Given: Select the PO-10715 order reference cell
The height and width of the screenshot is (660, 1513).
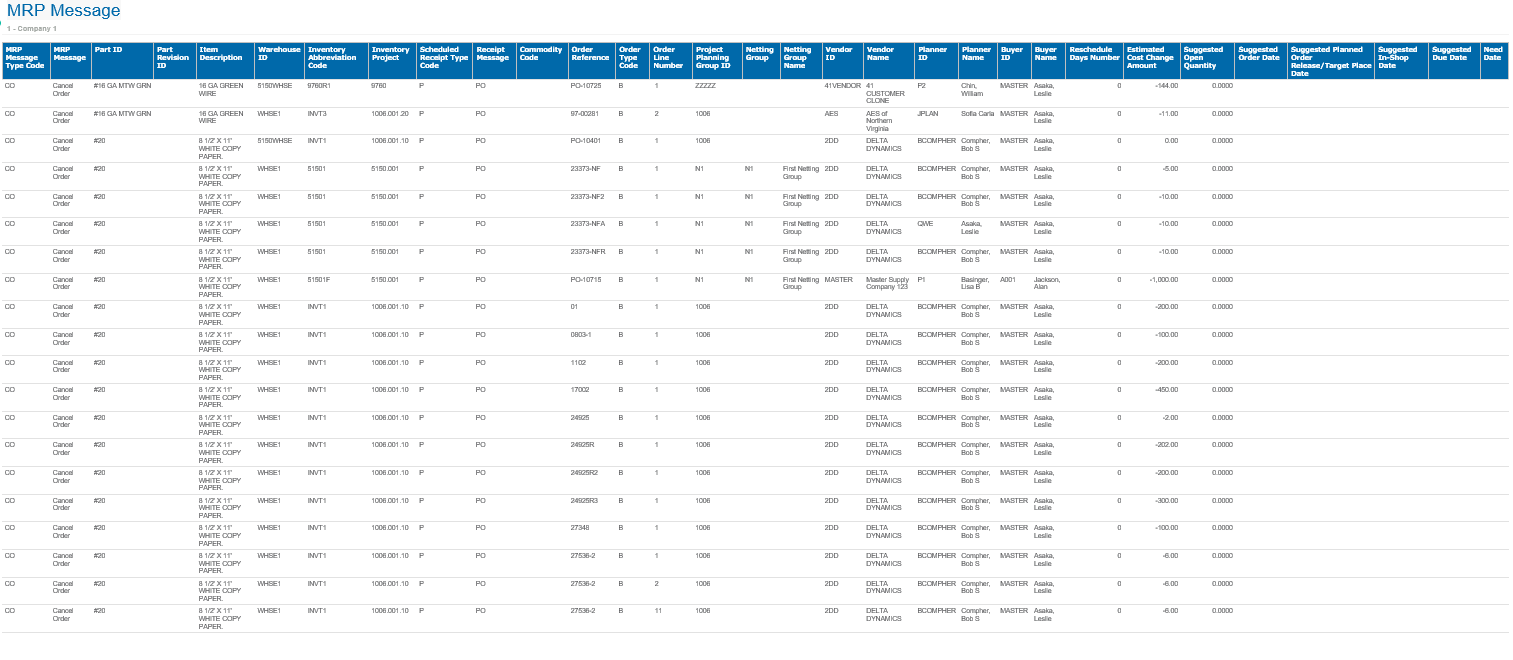Looking at the screenshot, I should (x=586, y=280).
